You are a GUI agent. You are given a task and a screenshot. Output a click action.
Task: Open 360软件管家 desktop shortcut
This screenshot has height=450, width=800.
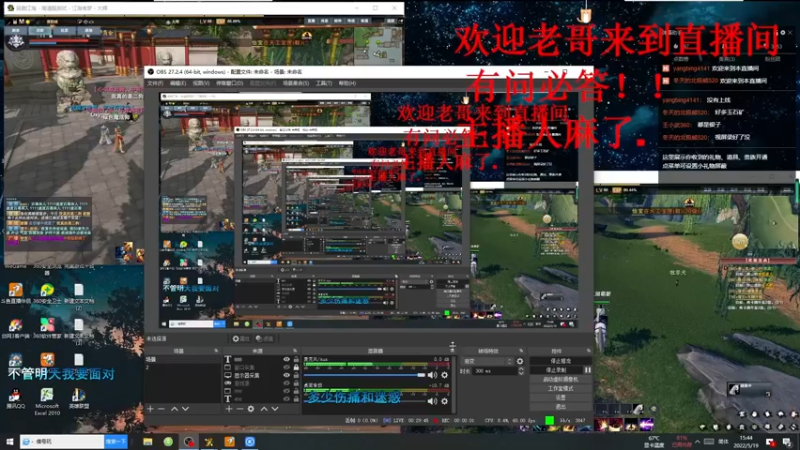point(47,329)
